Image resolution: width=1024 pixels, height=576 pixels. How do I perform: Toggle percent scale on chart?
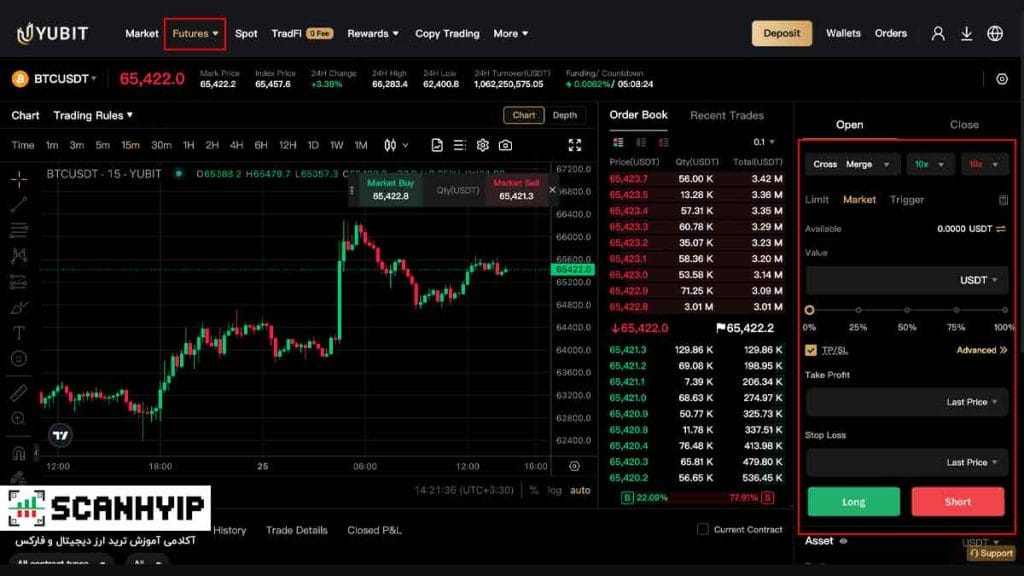(x=534, y=490)
